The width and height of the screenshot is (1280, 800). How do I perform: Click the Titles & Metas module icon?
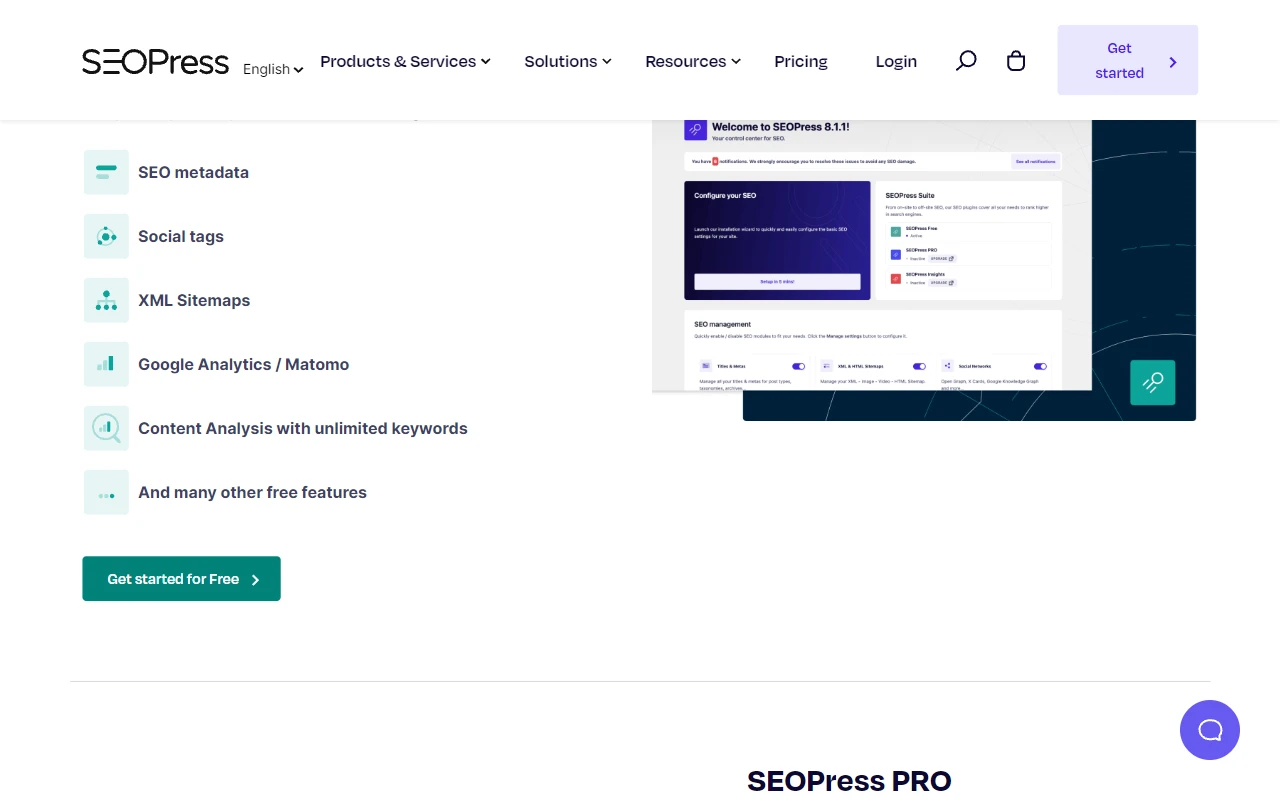pos(706,367)
